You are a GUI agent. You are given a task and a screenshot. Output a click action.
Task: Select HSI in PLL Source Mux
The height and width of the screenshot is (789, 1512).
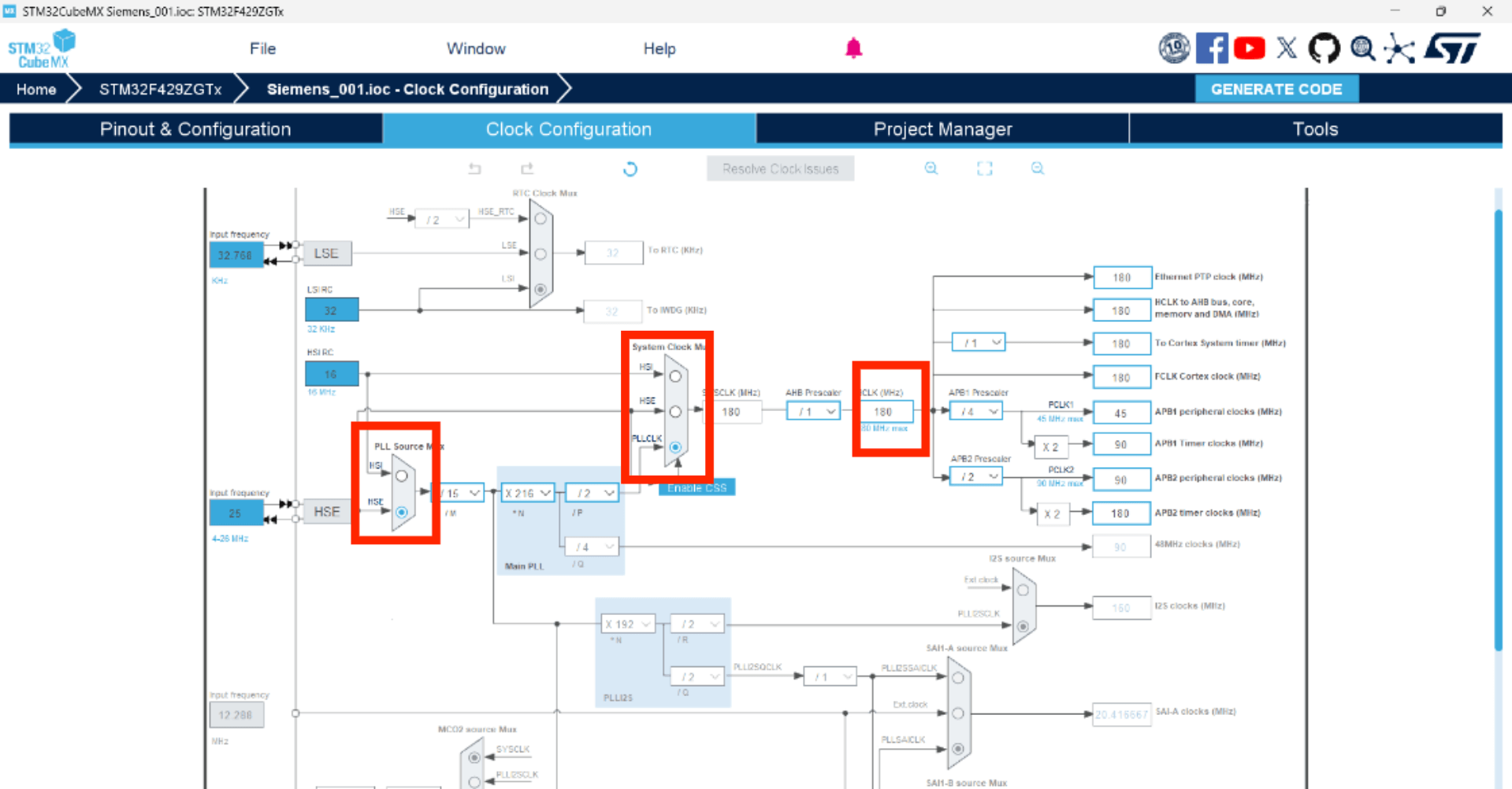[x=402, y=476]
